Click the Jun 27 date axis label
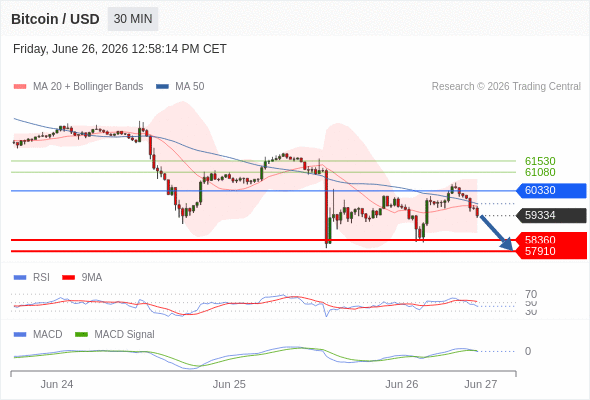 (x=481, y=385)
